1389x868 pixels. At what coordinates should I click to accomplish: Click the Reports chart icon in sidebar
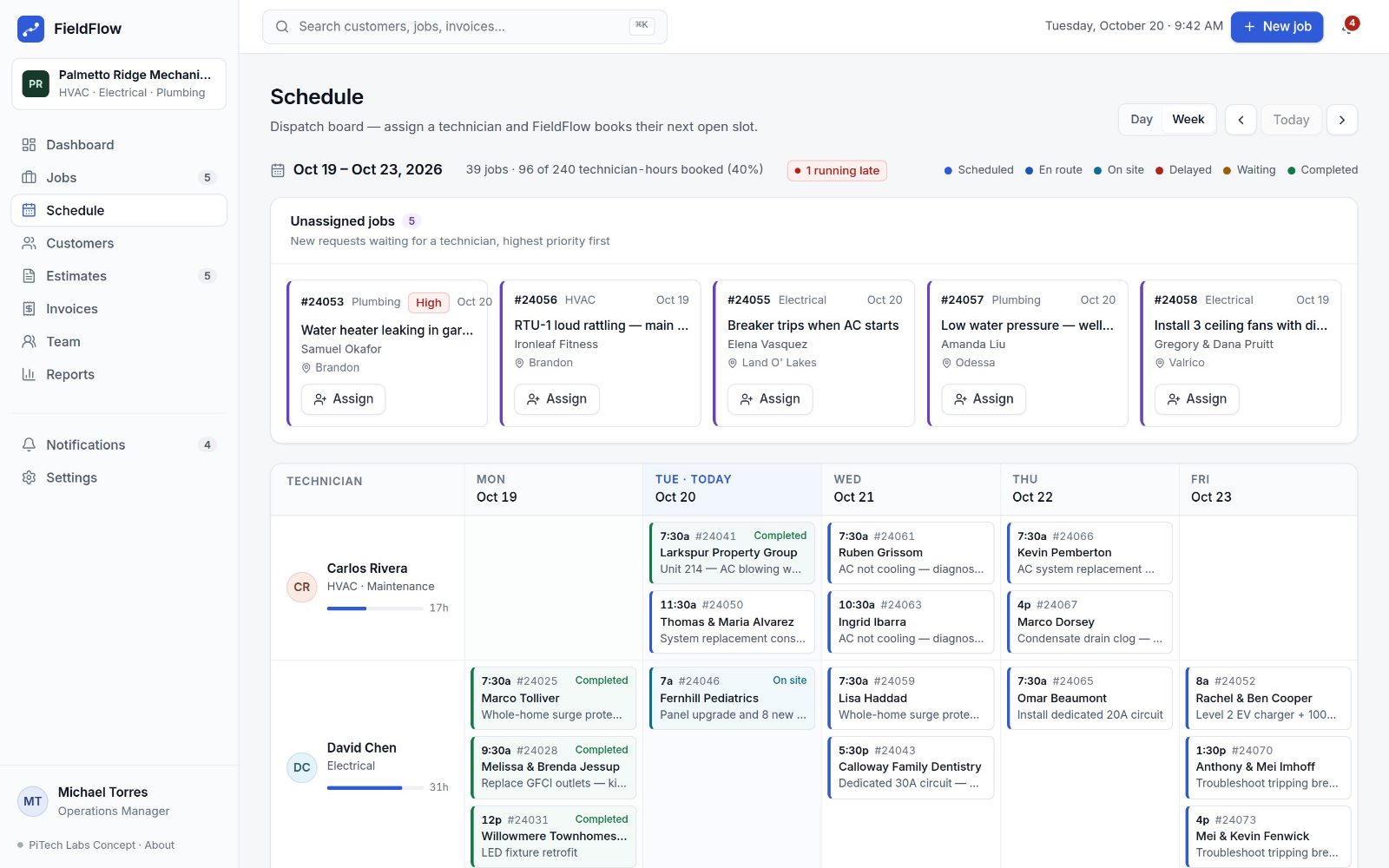(29, 375)
